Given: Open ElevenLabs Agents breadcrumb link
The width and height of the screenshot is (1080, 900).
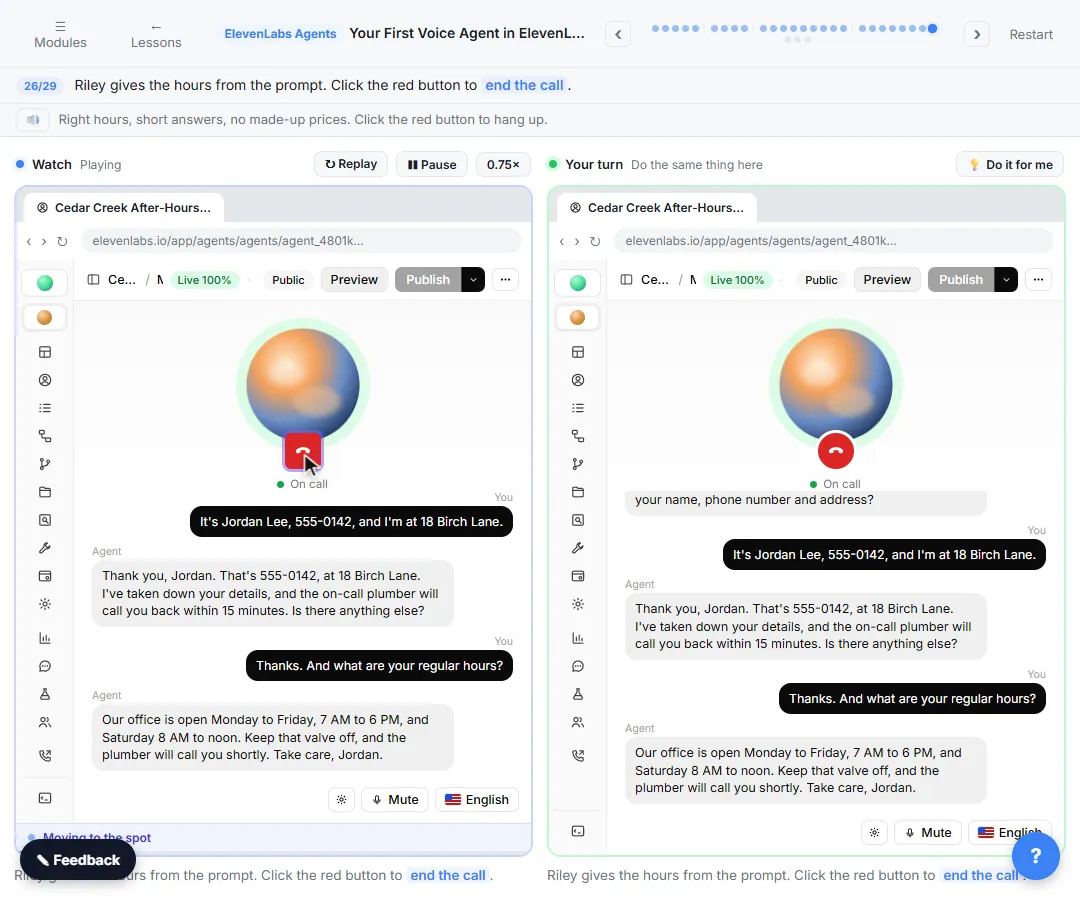Looking at the screenshot, I should (x=280, y=34).
